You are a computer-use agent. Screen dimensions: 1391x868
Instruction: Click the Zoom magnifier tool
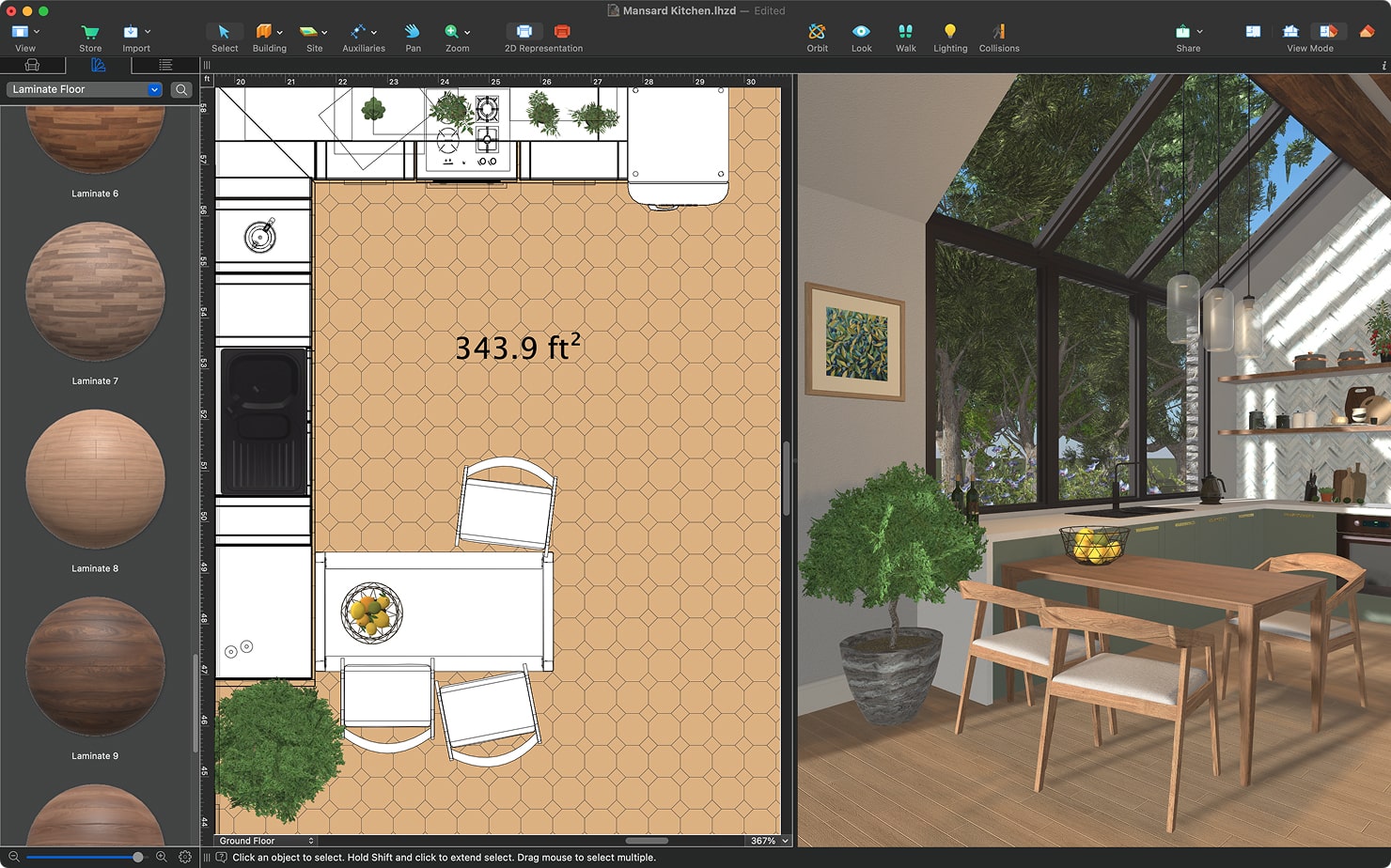(451, 32)
